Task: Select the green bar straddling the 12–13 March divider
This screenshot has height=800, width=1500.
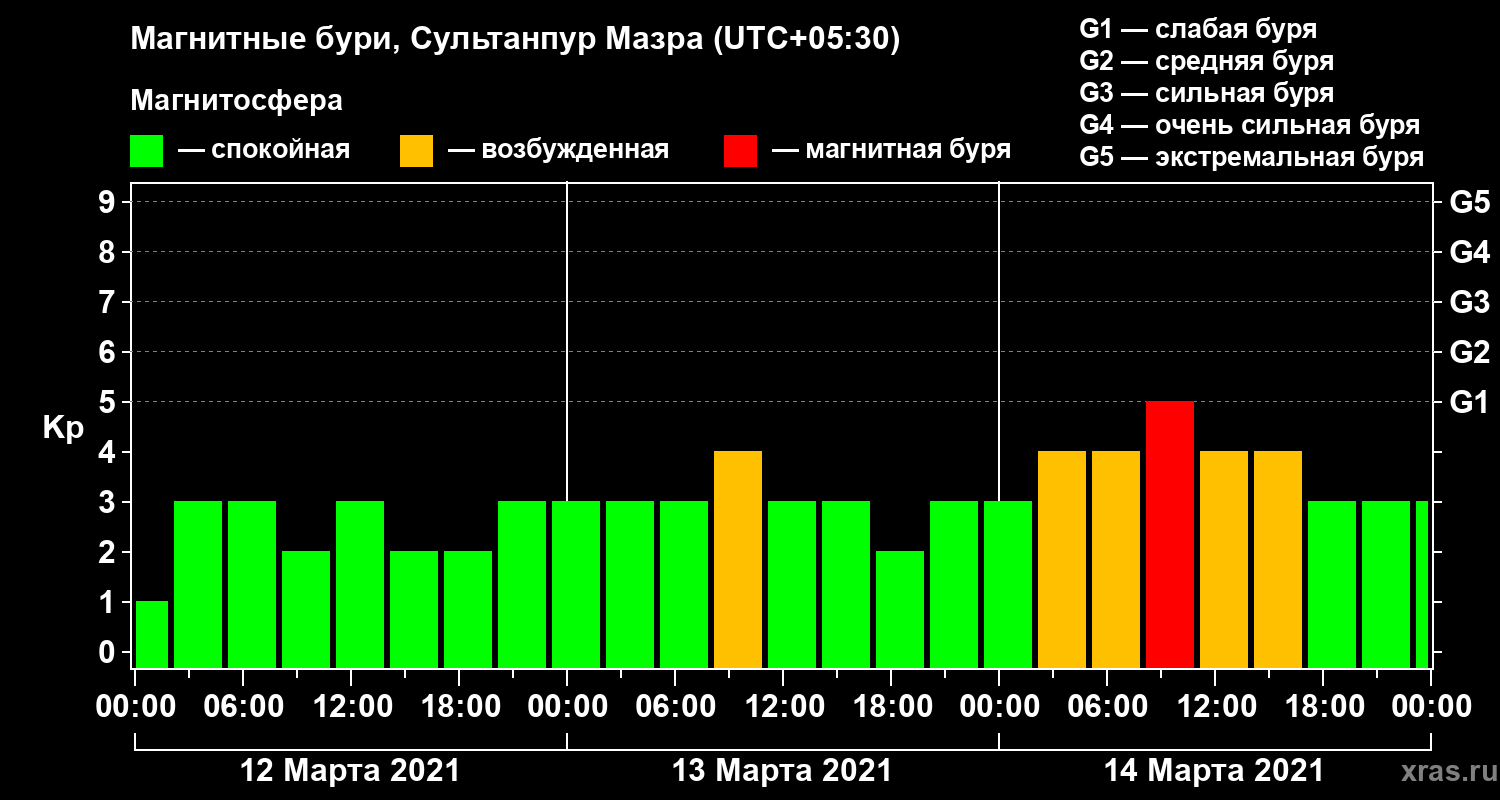Action: click(x=576, y=585)
